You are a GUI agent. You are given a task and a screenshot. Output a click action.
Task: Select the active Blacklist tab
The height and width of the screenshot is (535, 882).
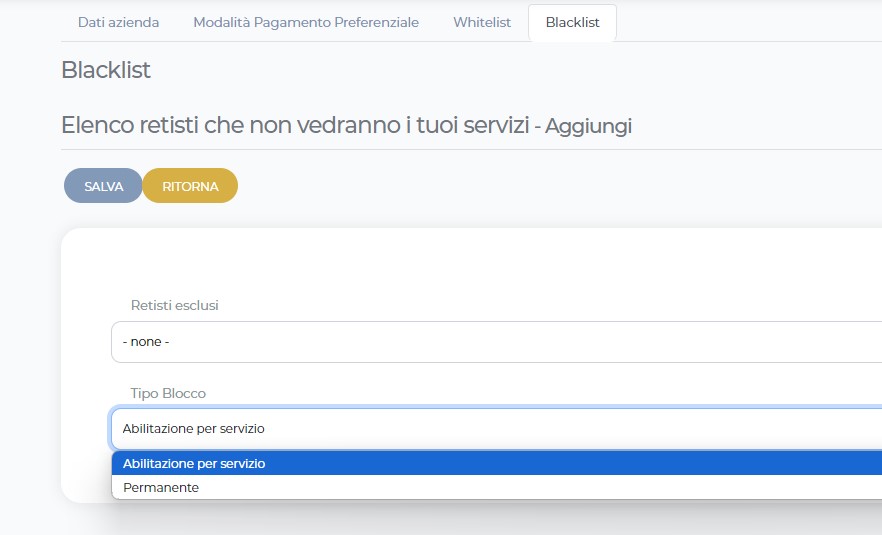572,22
